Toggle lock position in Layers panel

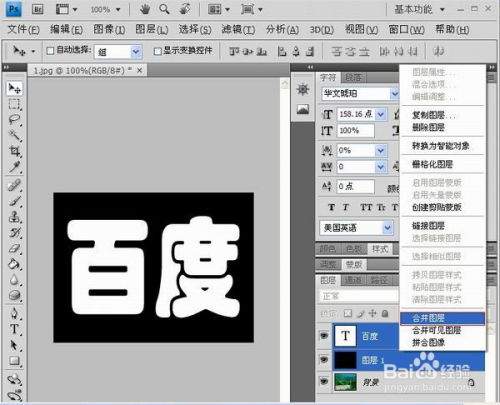[373, 313]
